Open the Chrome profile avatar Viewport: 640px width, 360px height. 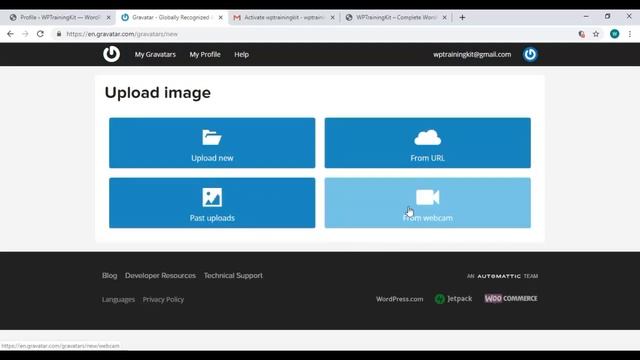pos(614,34)
